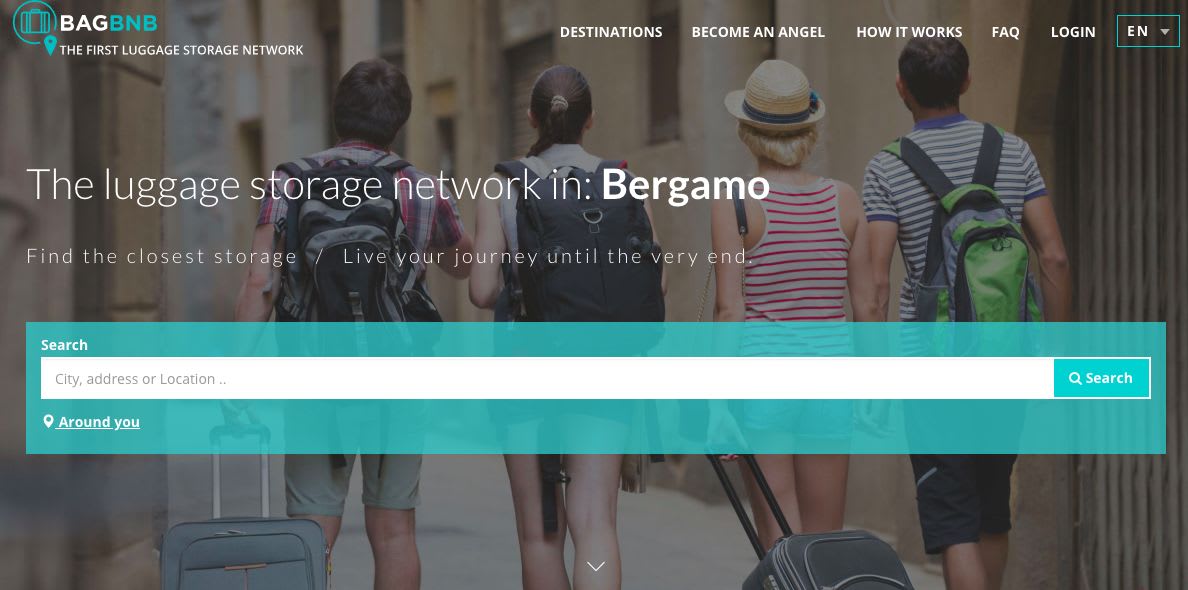Open the EN language selector
This screenshot has height=590, width=1188.
coord(1148,31)
